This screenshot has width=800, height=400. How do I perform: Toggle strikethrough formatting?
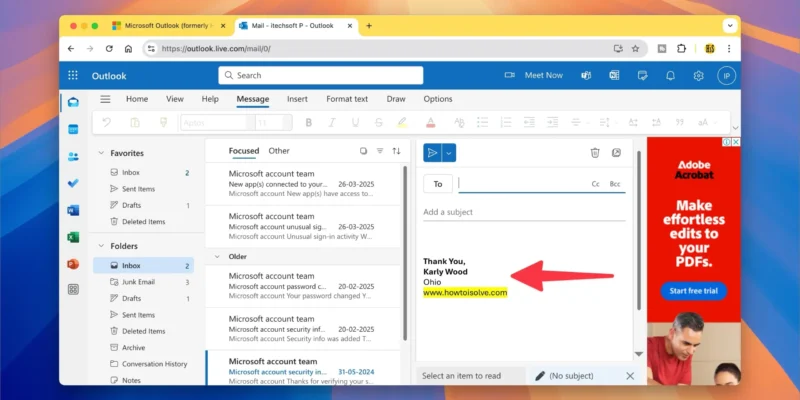(379, 122)
